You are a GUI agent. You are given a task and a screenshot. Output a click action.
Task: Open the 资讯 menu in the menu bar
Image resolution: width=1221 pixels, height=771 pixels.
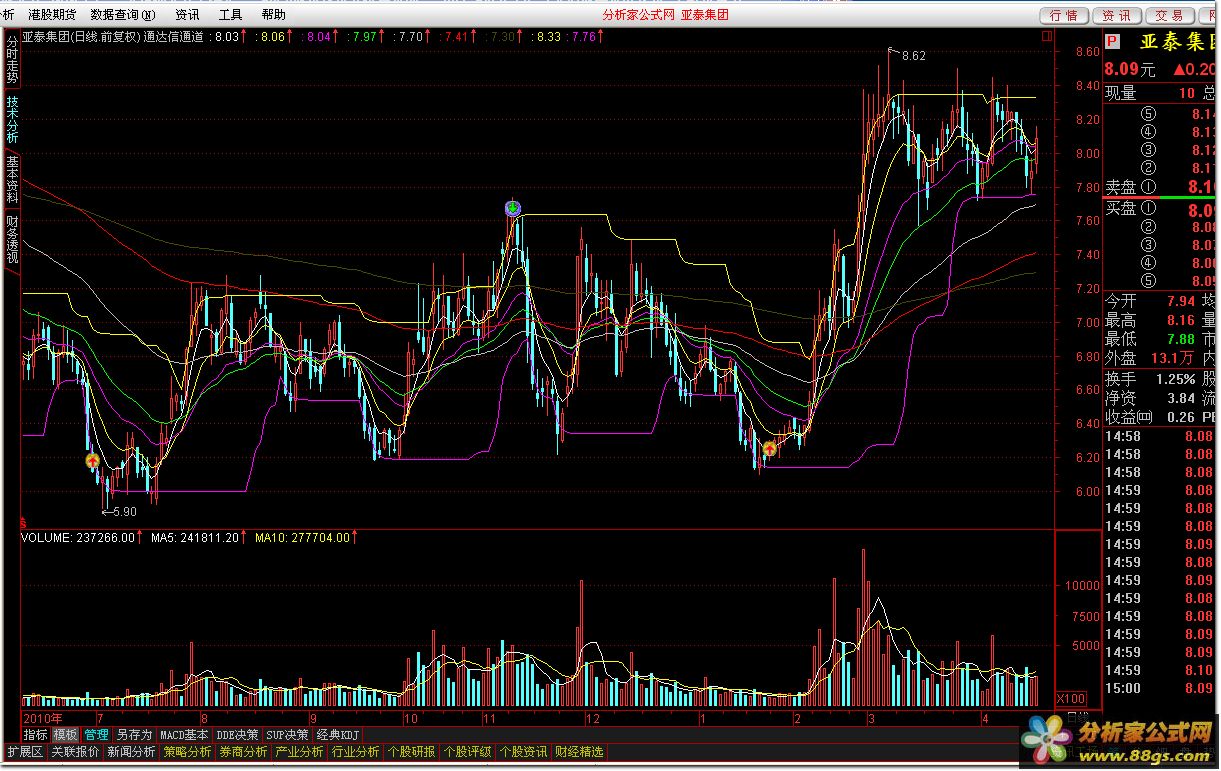(187, 15)
